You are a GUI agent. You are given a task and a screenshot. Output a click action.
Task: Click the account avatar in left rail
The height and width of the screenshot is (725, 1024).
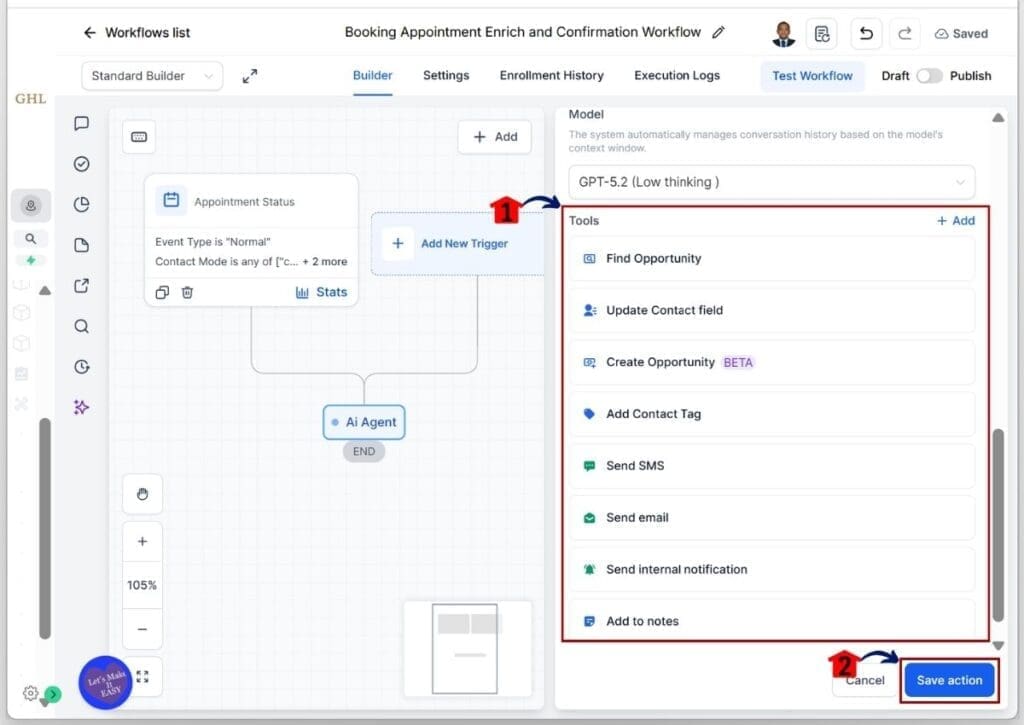[31, 206]
